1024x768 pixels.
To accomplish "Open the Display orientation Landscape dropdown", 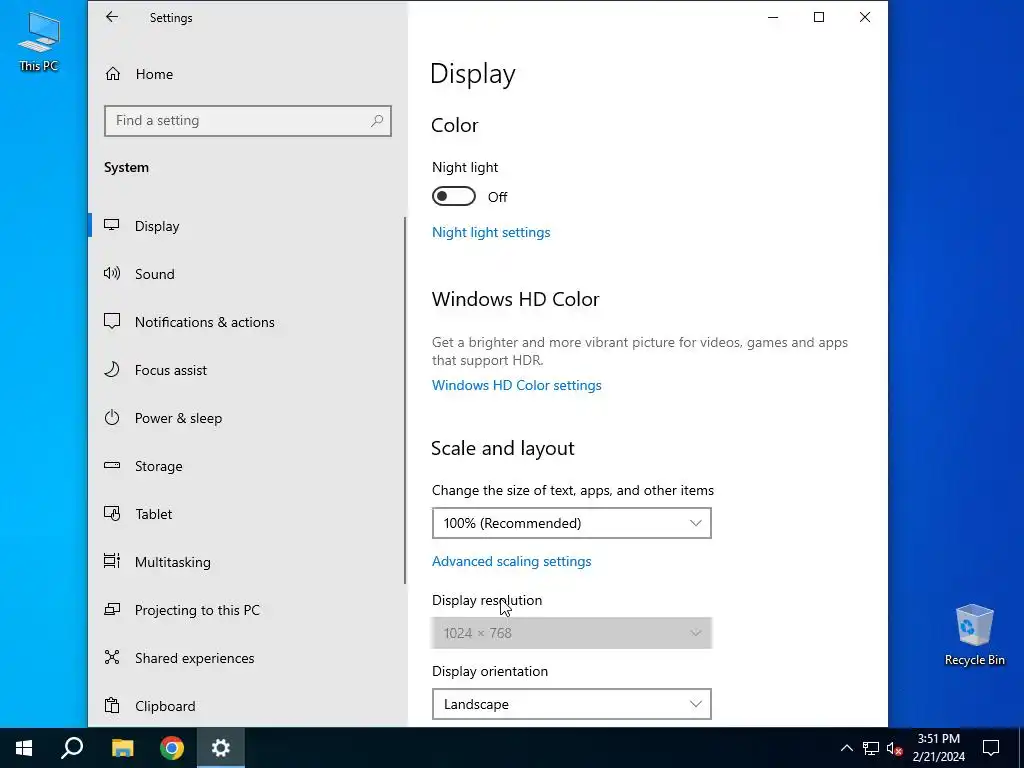I will (571, 704).
